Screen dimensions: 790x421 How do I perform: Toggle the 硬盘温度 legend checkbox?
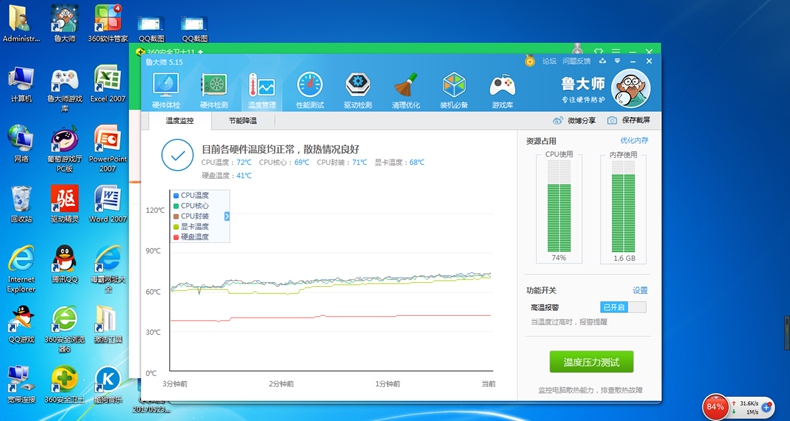click(176, 237)
